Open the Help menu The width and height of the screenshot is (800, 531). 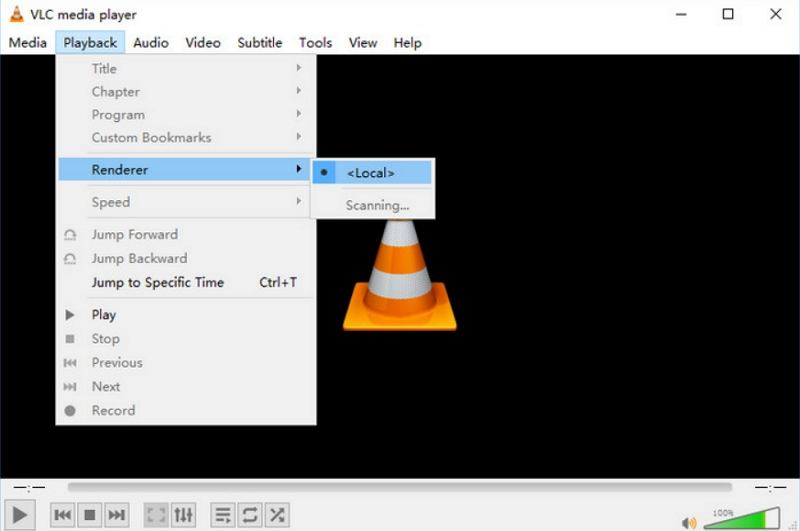coord(407,43)
